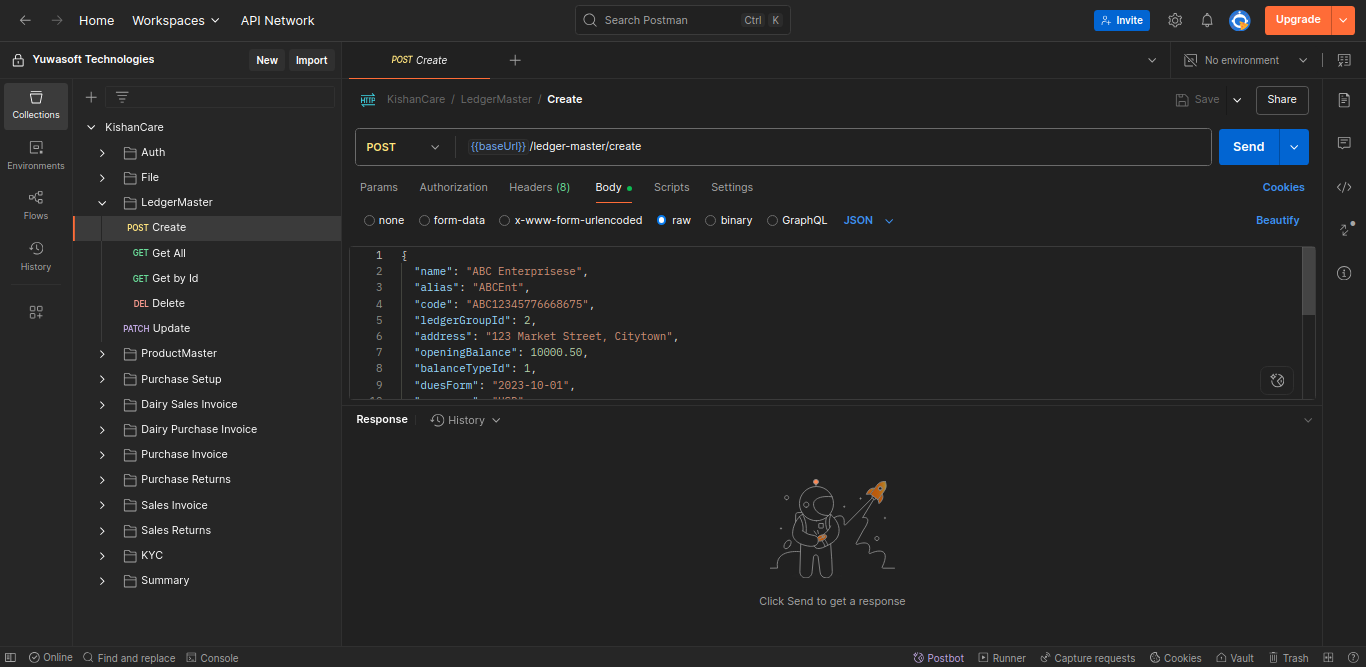Open the documentation icon in right sidebar
Image resolution: width=1366 pixels, height=667 pixels.
[x=1344, y=100]
